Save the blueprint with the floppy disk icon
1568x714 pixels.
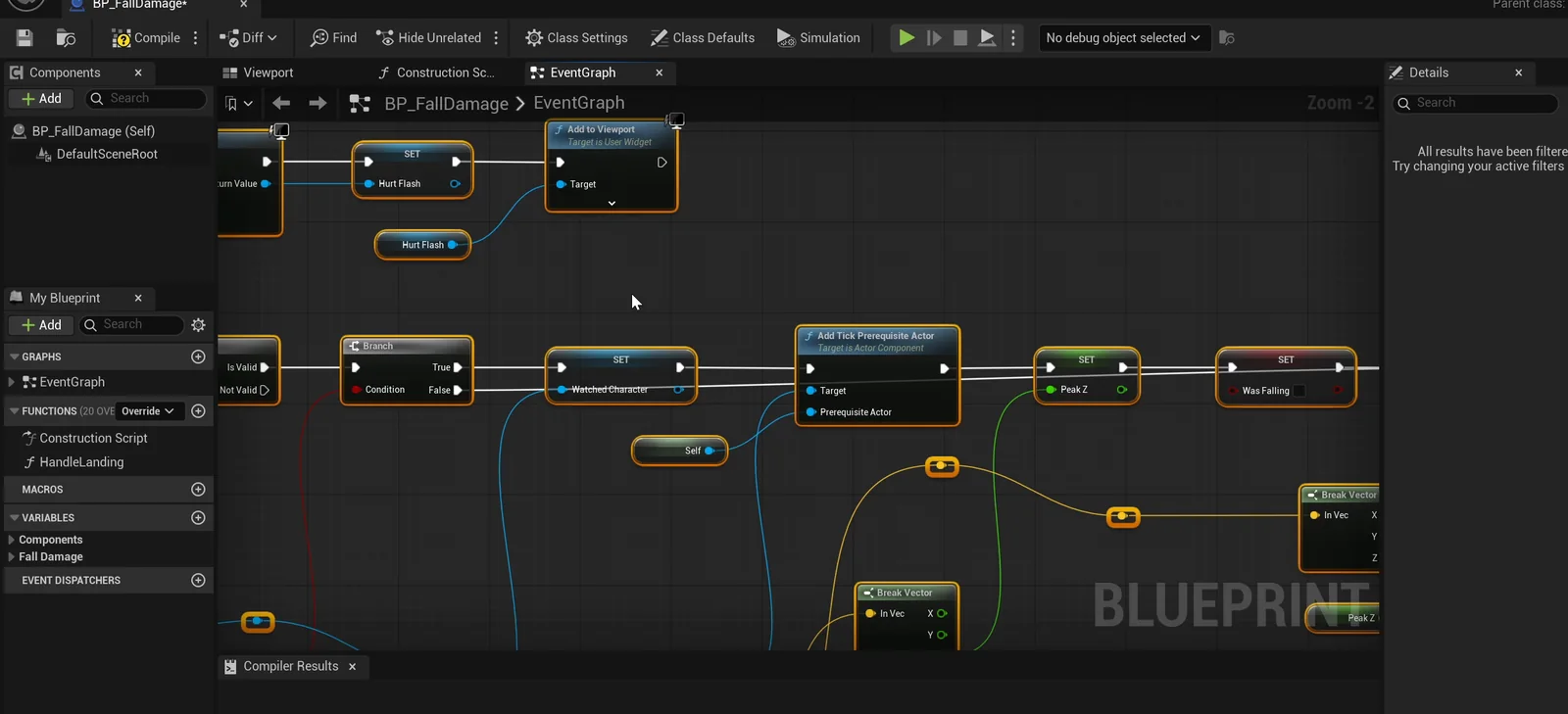(24, 38)
